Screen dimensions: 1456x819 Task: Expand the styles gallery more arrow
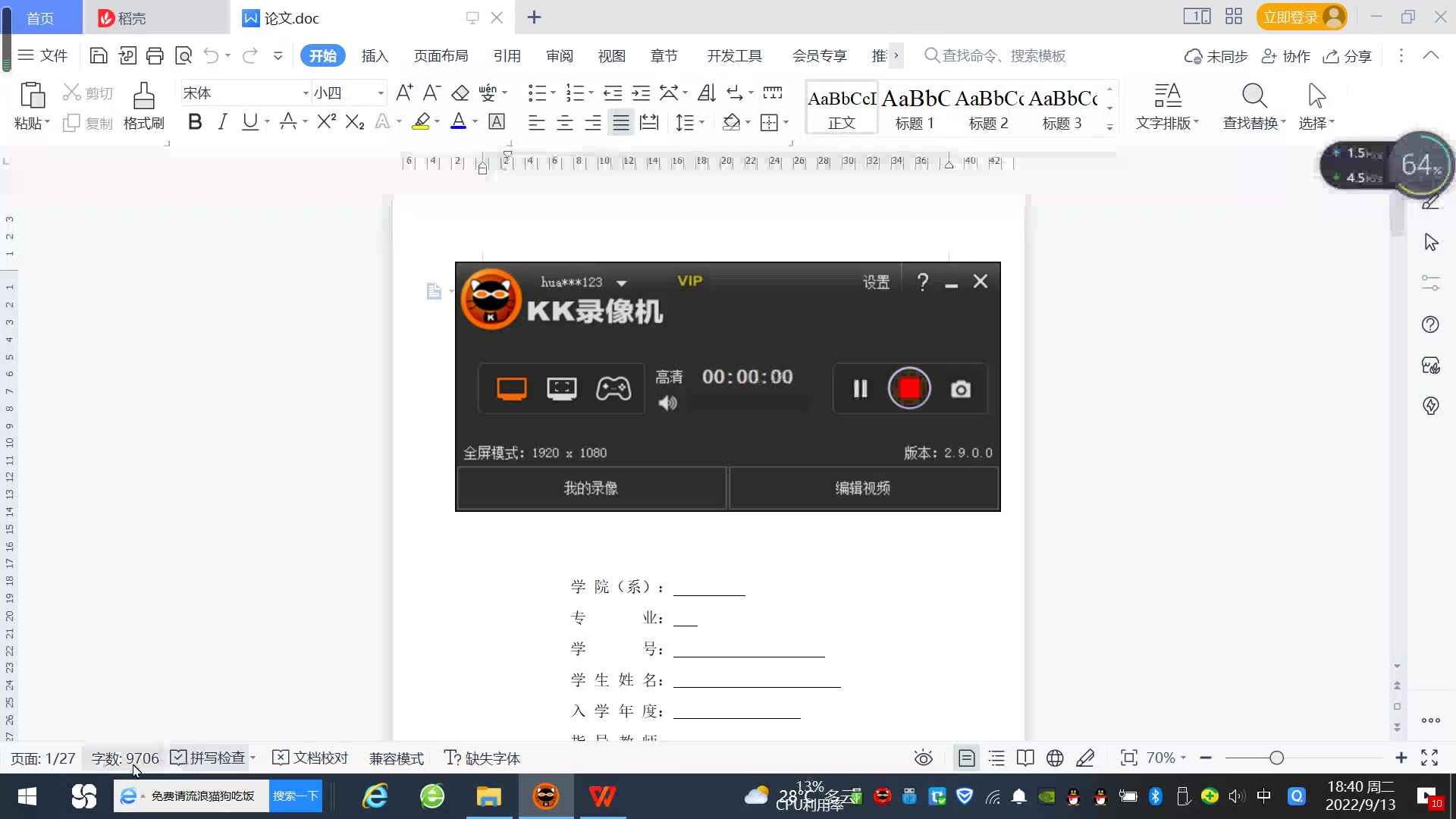[x=1109, y=127]
